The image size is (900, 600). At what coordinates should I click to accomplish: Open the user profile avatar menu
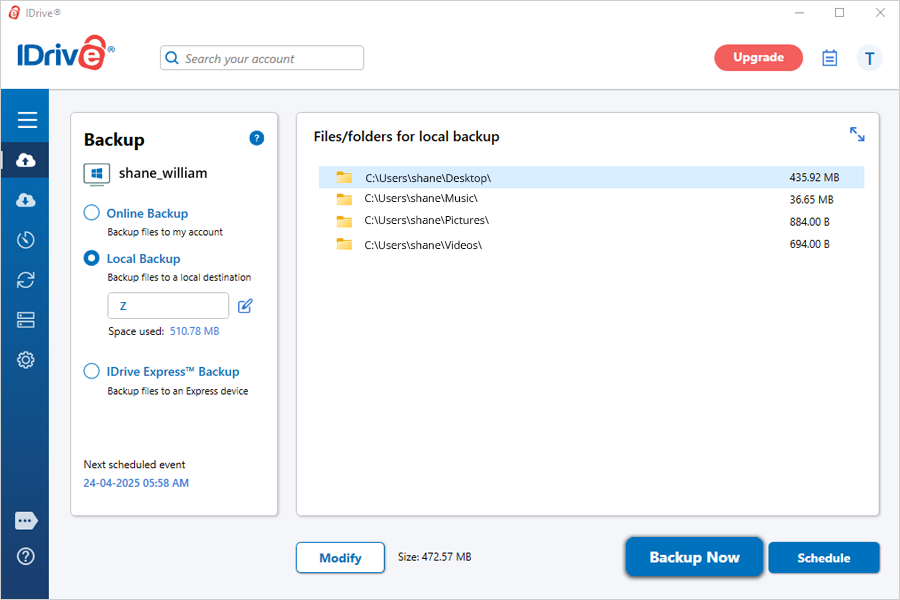(869, 58)
